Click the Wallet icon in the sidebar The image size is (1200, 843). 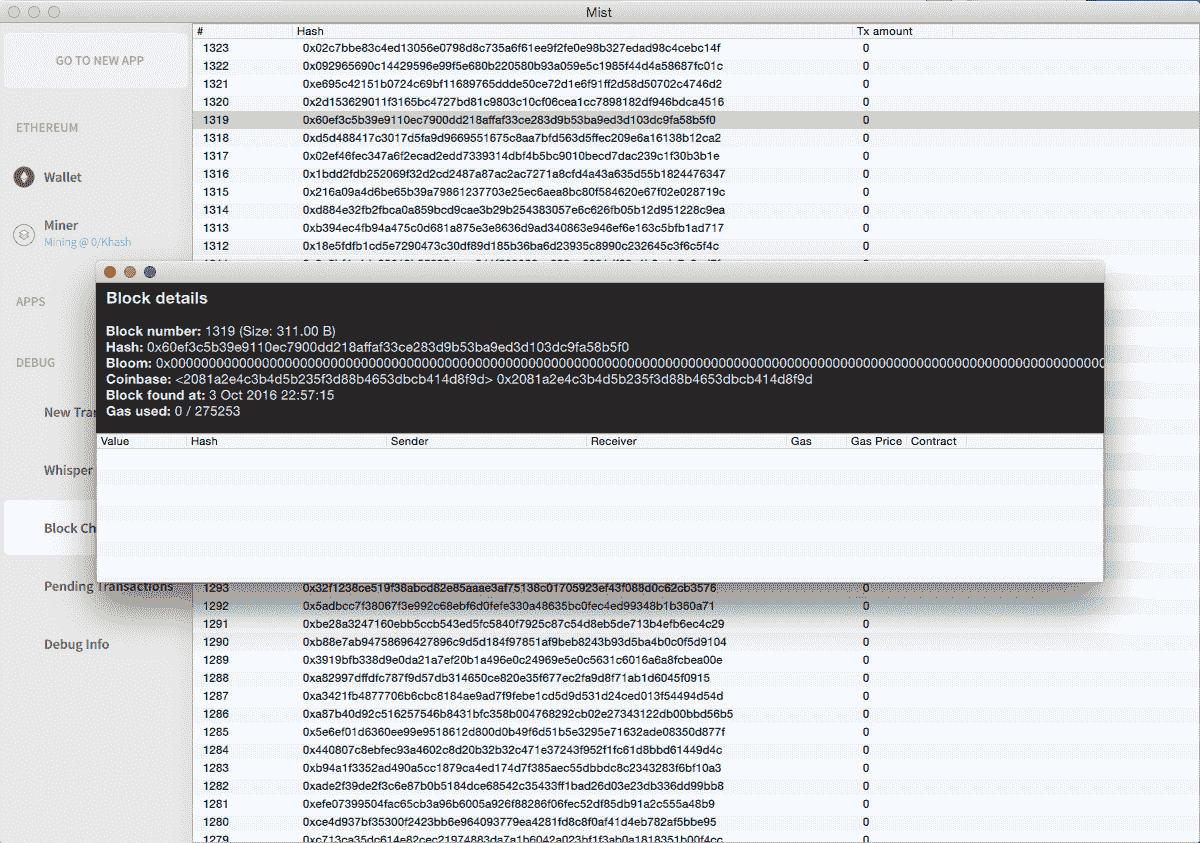click(x=23, y=178)
